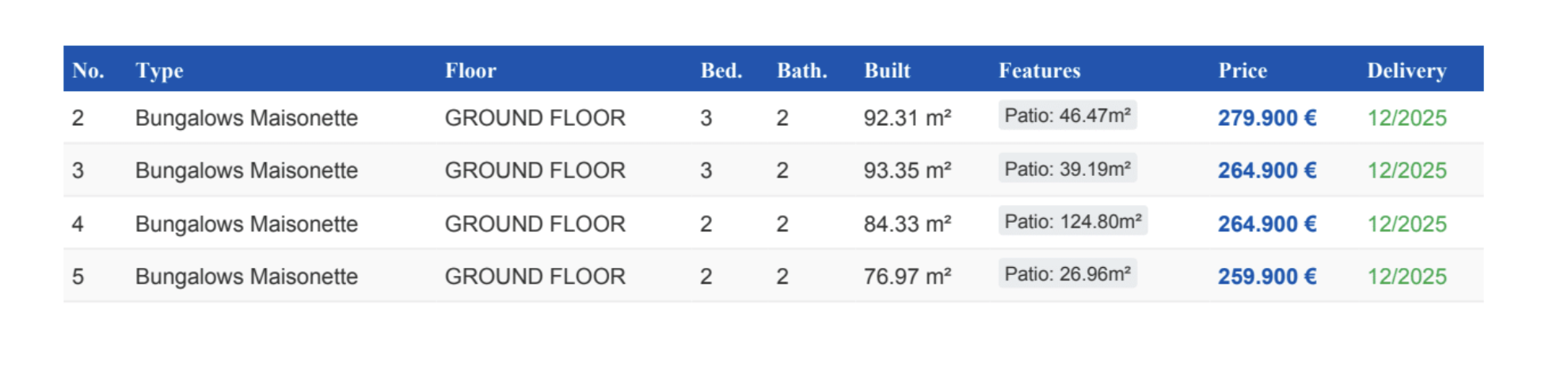Click the 12/2025 delivery date for unit 2

point(1406,118)
